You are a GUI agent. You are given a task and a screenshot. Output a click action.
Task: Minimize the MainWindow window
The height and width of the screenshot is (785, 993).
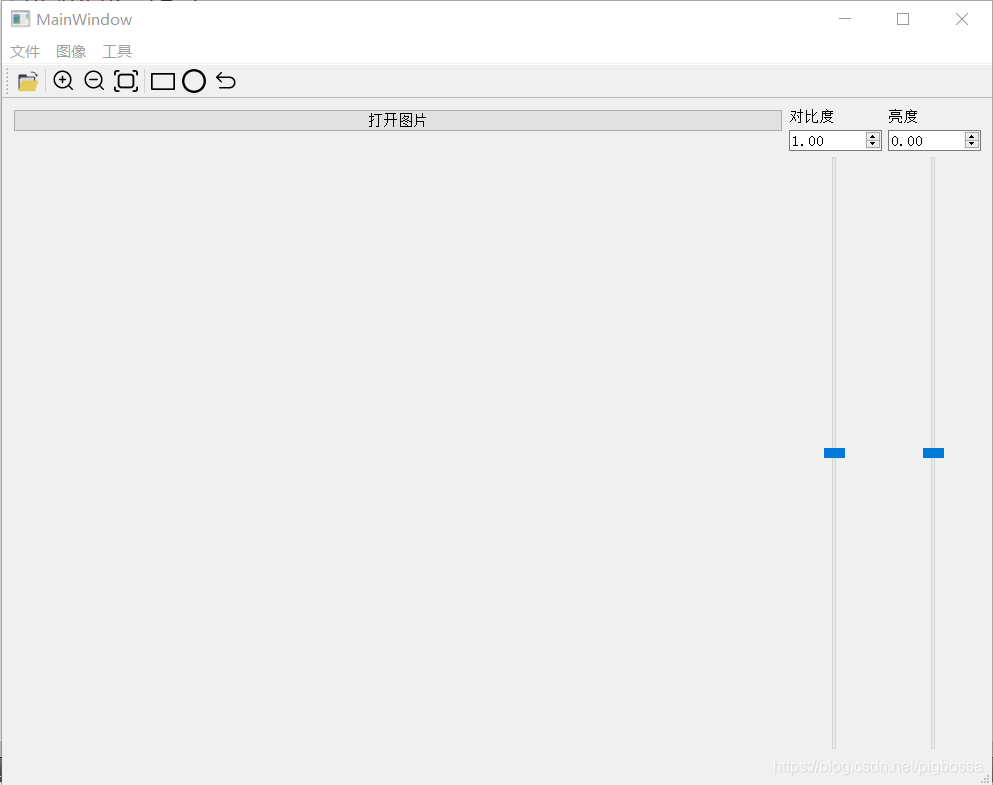[x=845, y=19]
